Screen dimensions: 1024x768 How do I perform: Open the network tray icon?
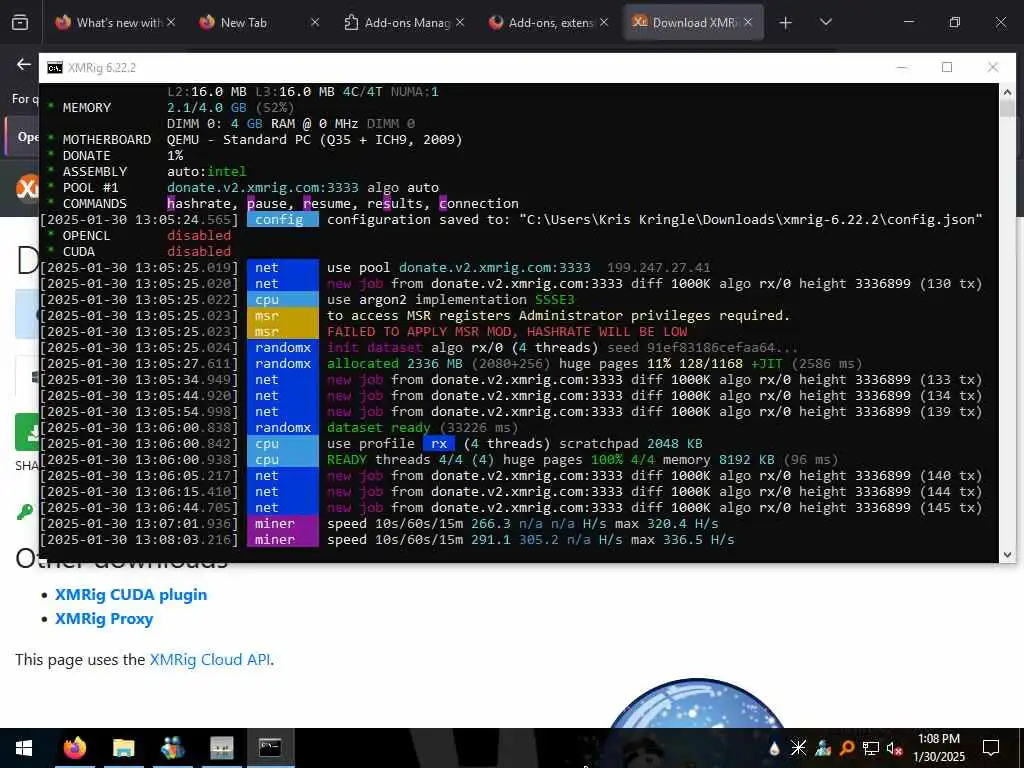(871, 748)
